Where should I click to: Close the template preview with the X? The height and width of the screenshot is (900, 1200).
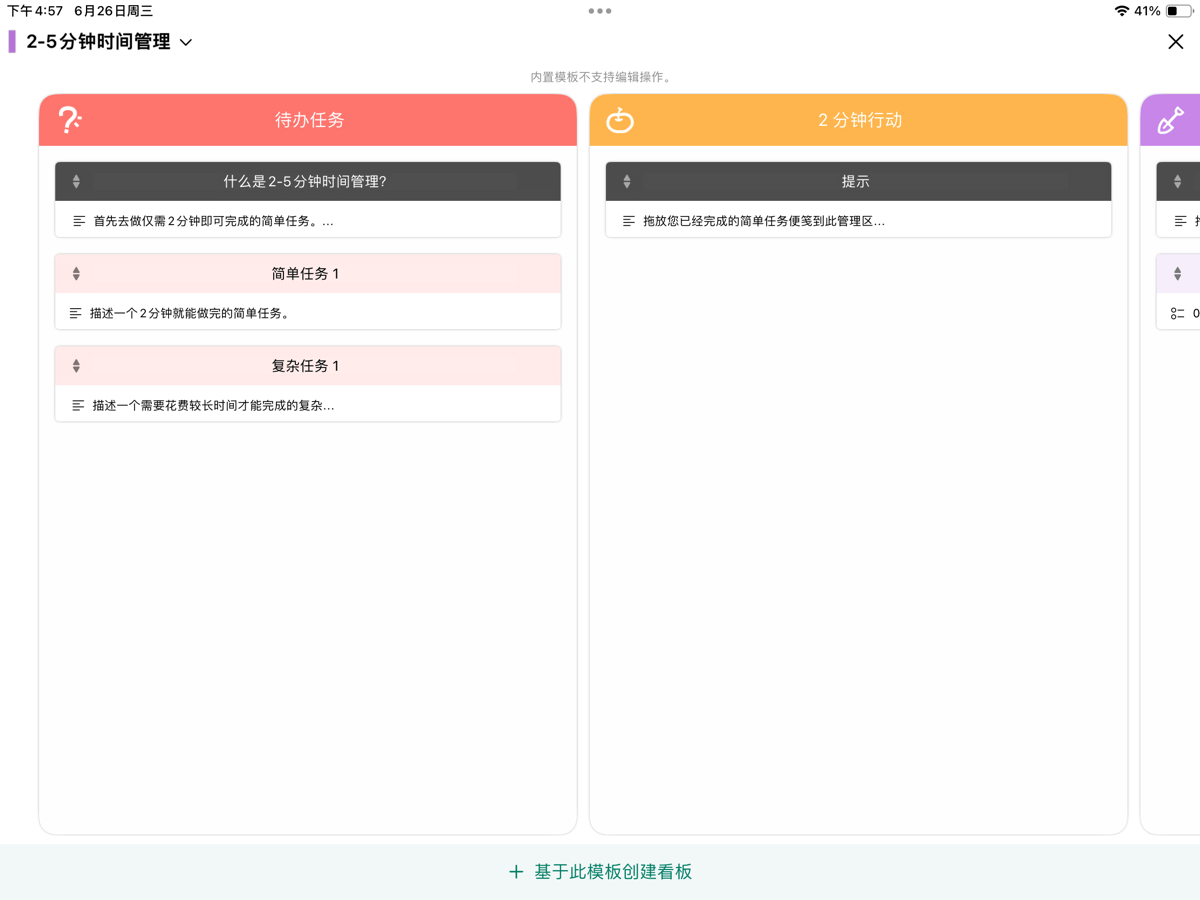coord(1176,42)
